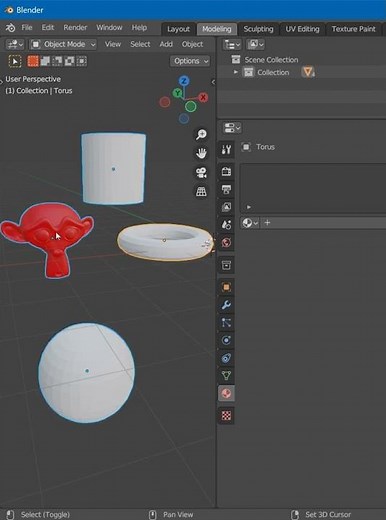Click the Pan view hand icon
Screen dimensions: 386x520
tap(201, 153)
